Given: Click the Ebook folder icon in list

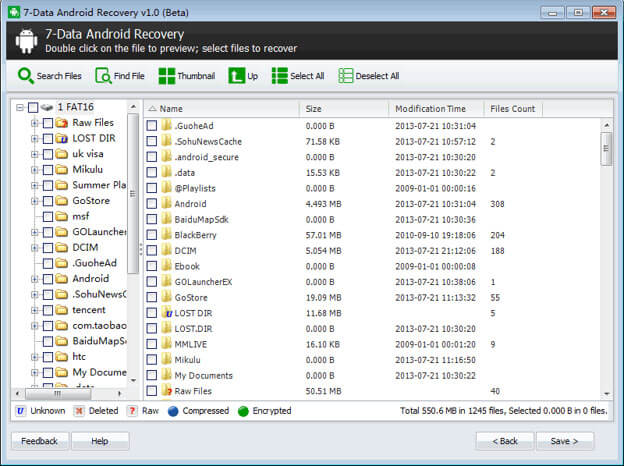Looking at the screenshot, I should (167, 266).
